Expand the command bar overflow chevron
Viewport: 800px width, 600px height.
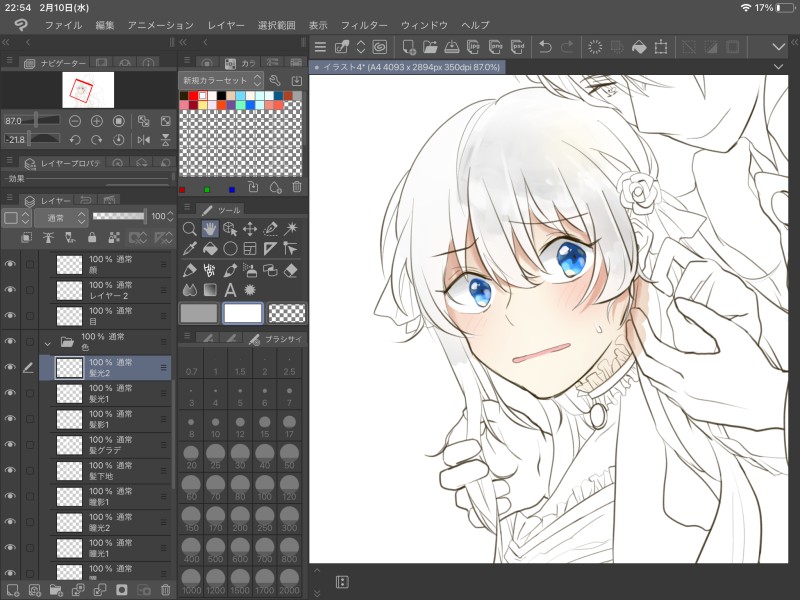[x=779, y=47]
